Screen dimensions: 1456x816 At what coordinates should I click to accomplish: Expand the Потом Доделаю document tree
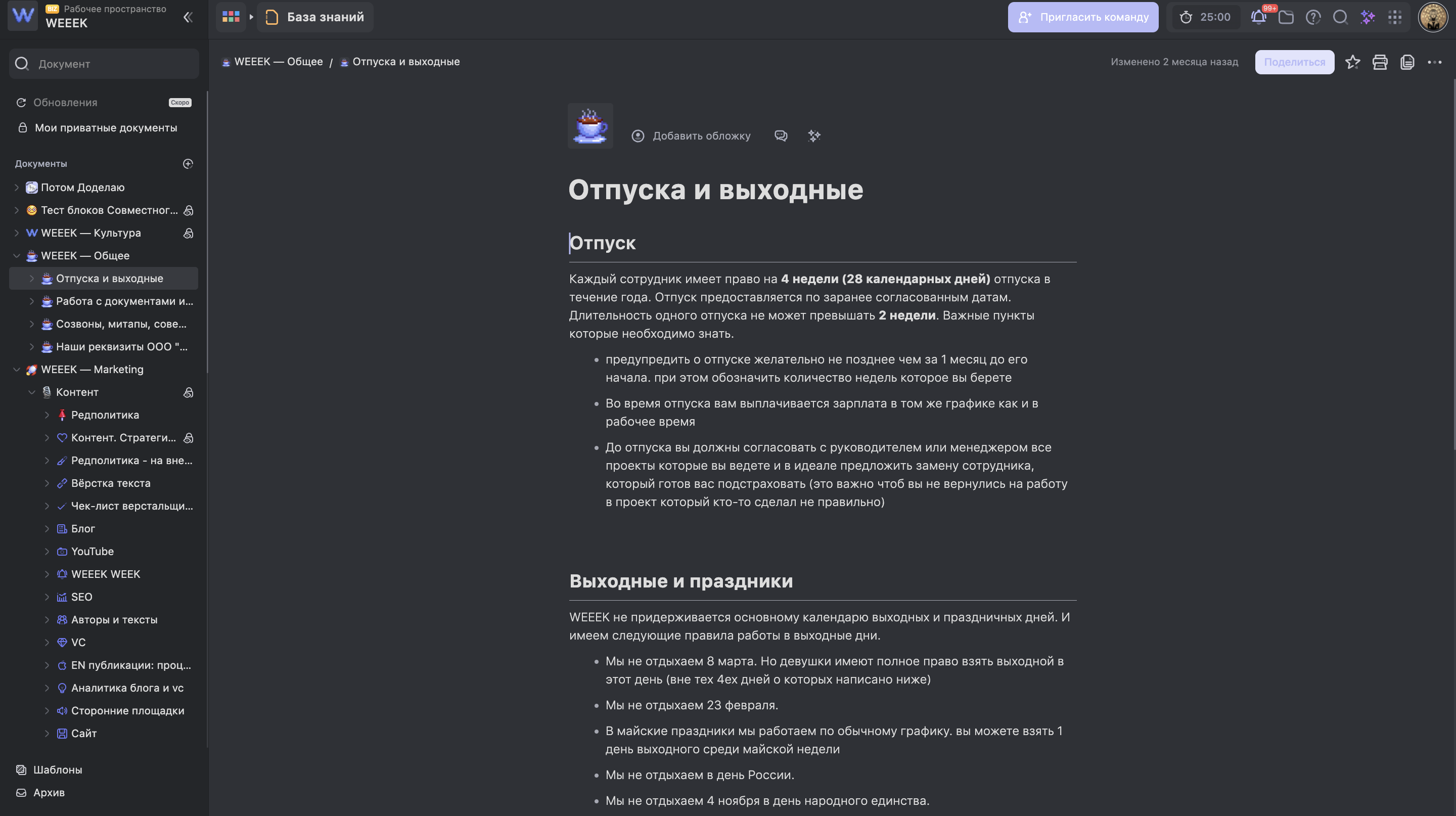(x=16, y=187)
